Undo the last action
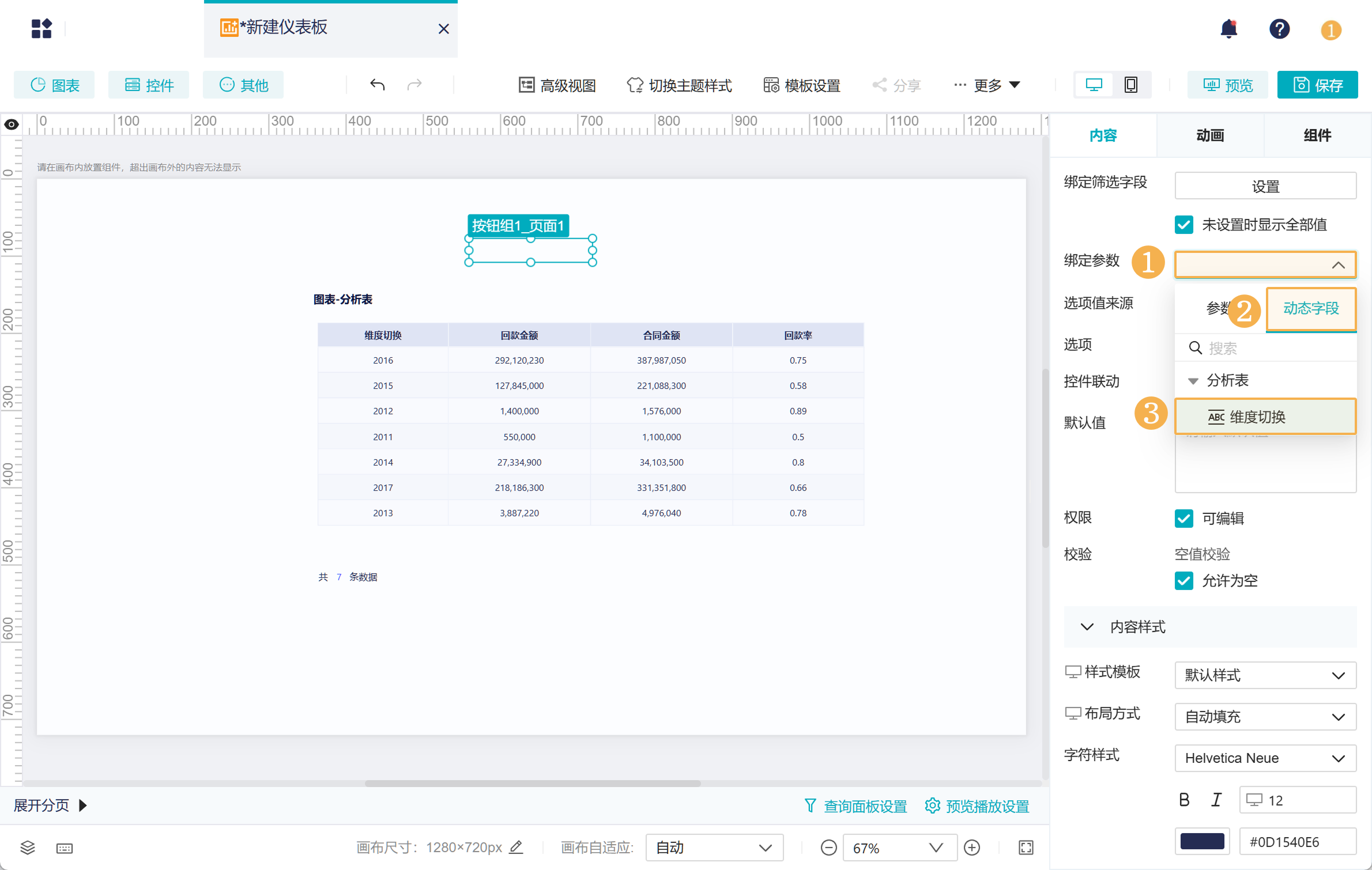Viewport: 1372px width, 870px height. tap(377, 85)
